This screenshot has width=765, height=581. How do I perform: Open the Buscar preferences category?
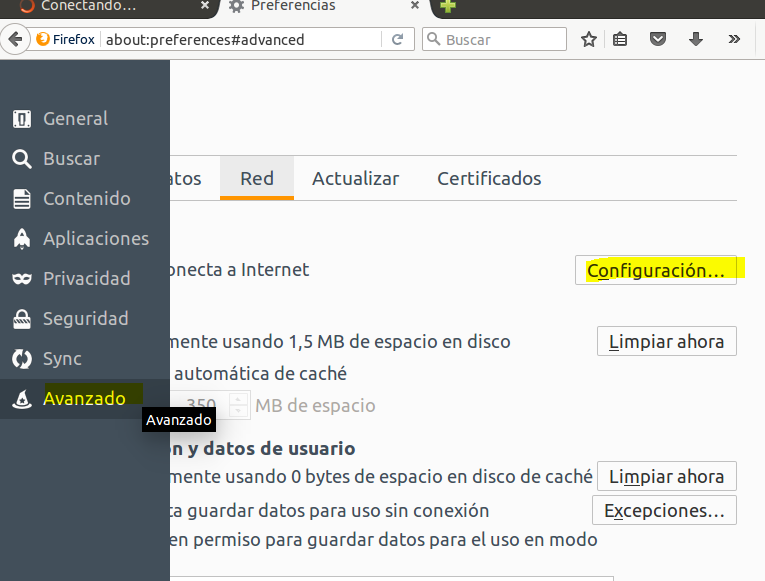[x=85, y=159]
